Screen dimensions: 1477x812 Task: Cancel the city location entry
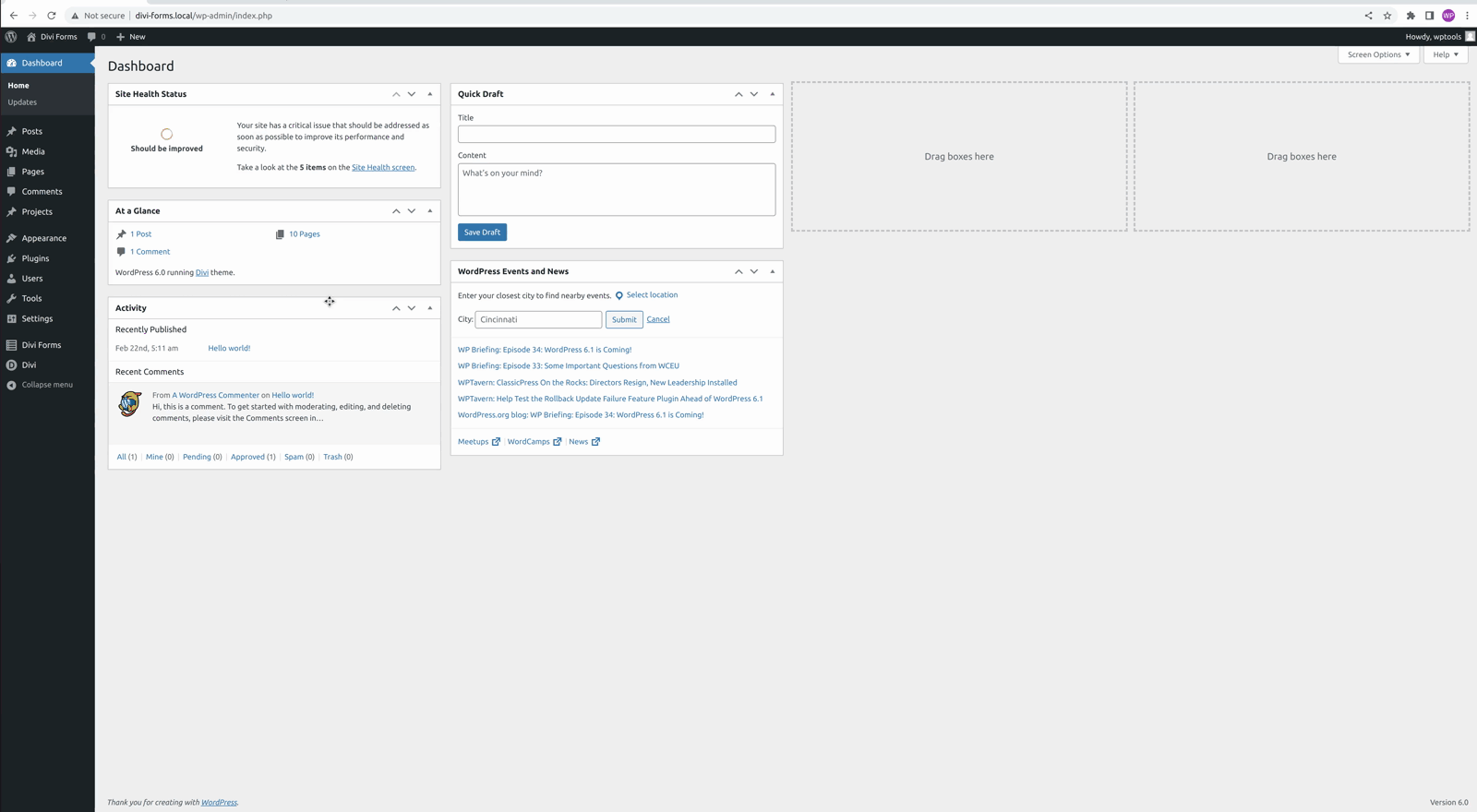click(x=658, y=319)
